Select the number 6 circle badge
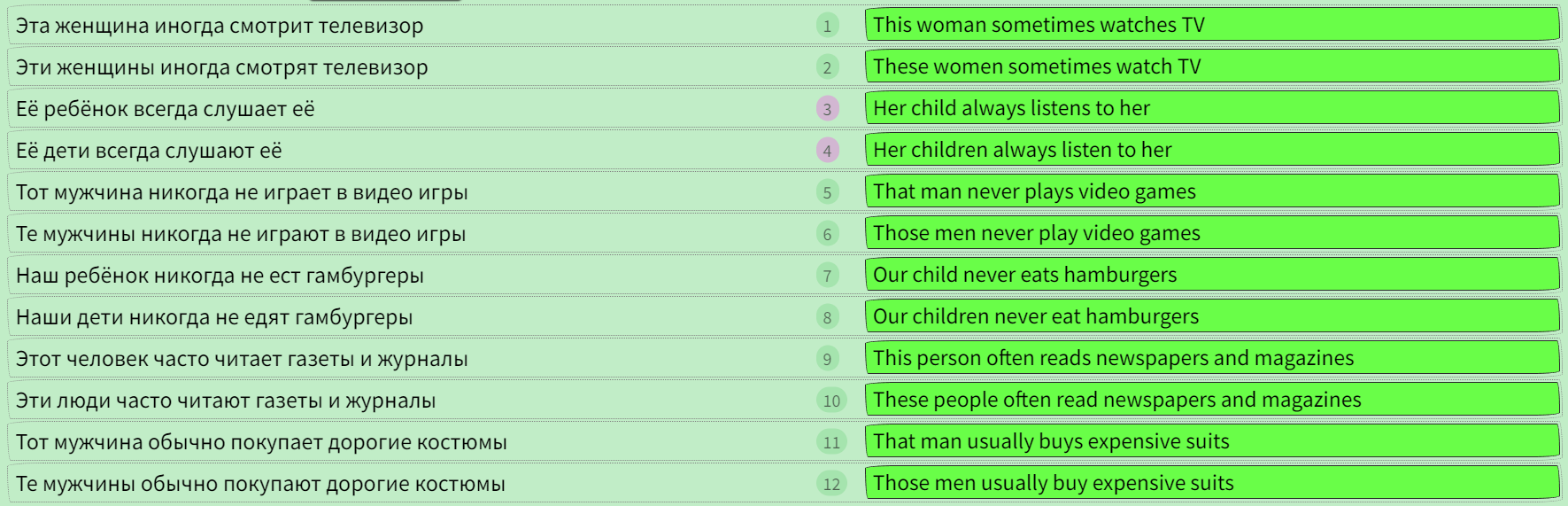1568x506 pixels. point(827,234)
